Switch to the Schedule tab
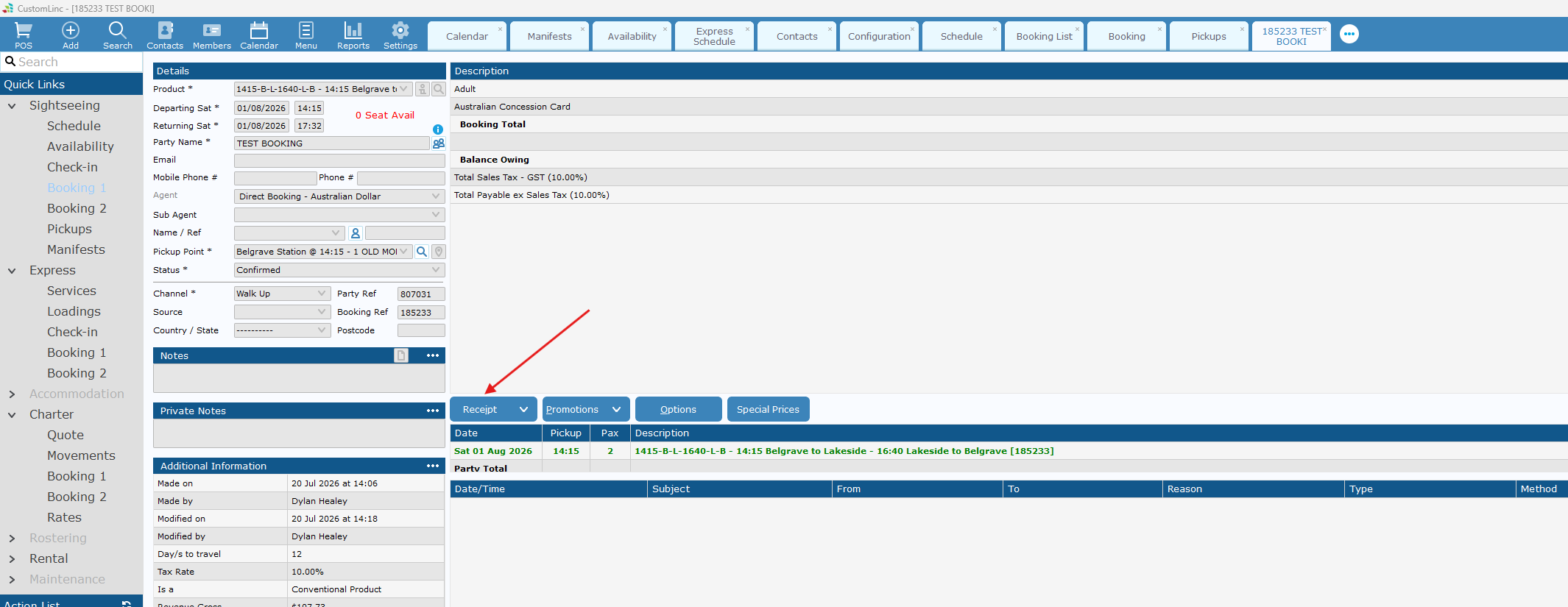1568x607 pixels. coord(961,36)
